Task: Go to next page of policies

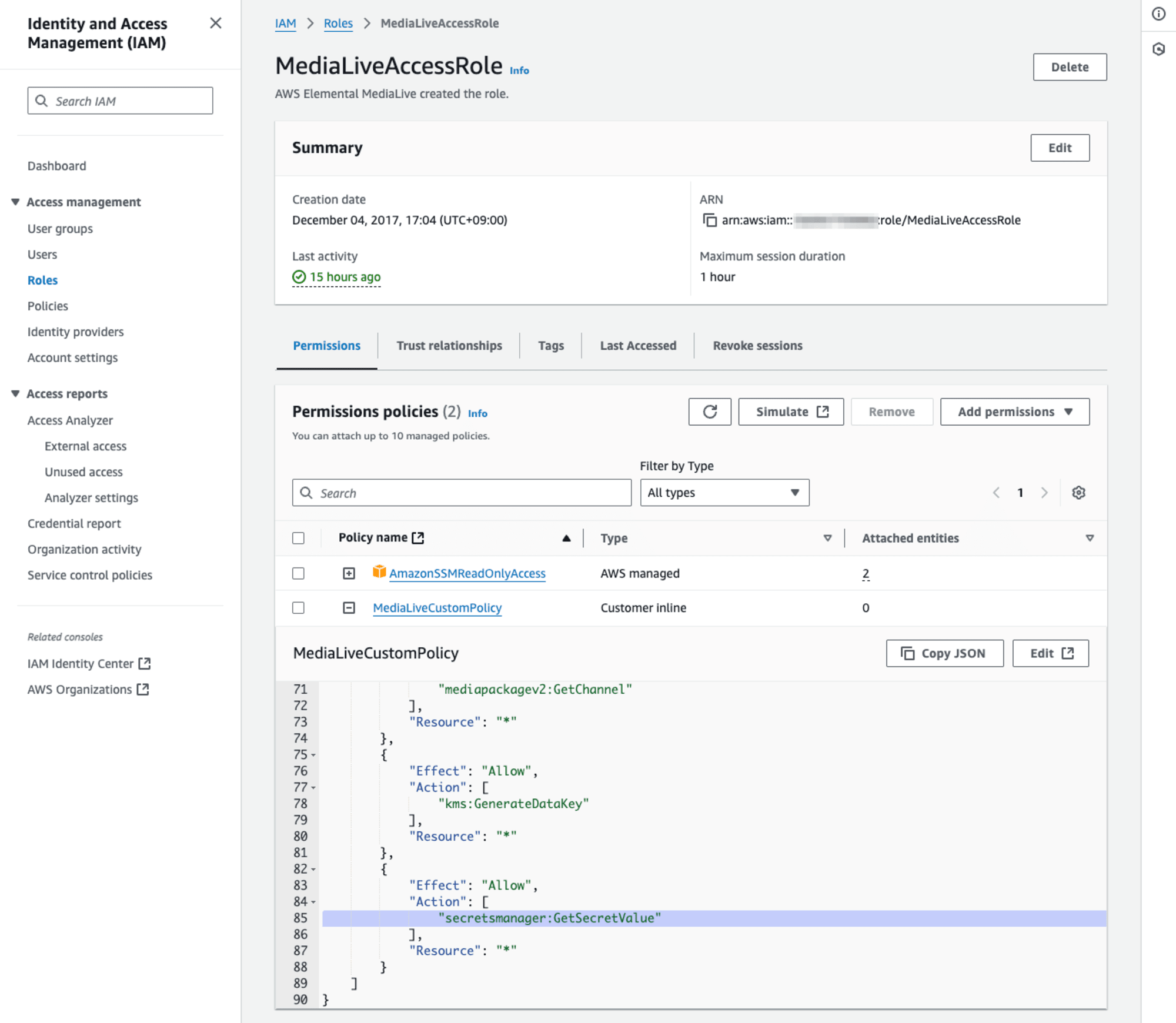Action: pos(1044,493)
